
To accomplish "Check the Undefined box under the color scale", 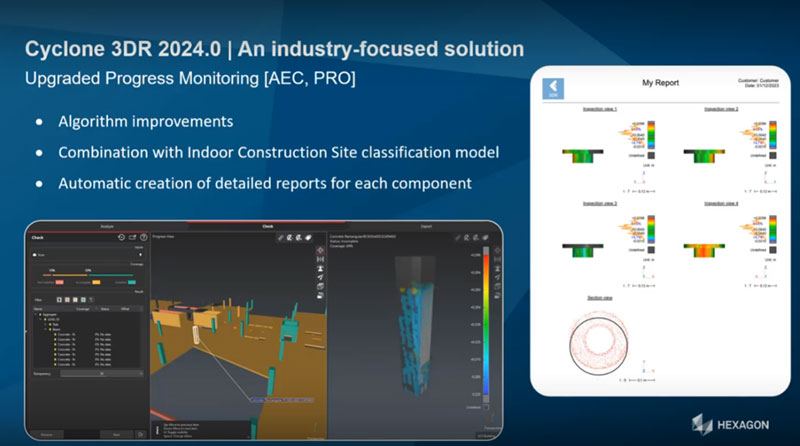I will coord(486,407).
